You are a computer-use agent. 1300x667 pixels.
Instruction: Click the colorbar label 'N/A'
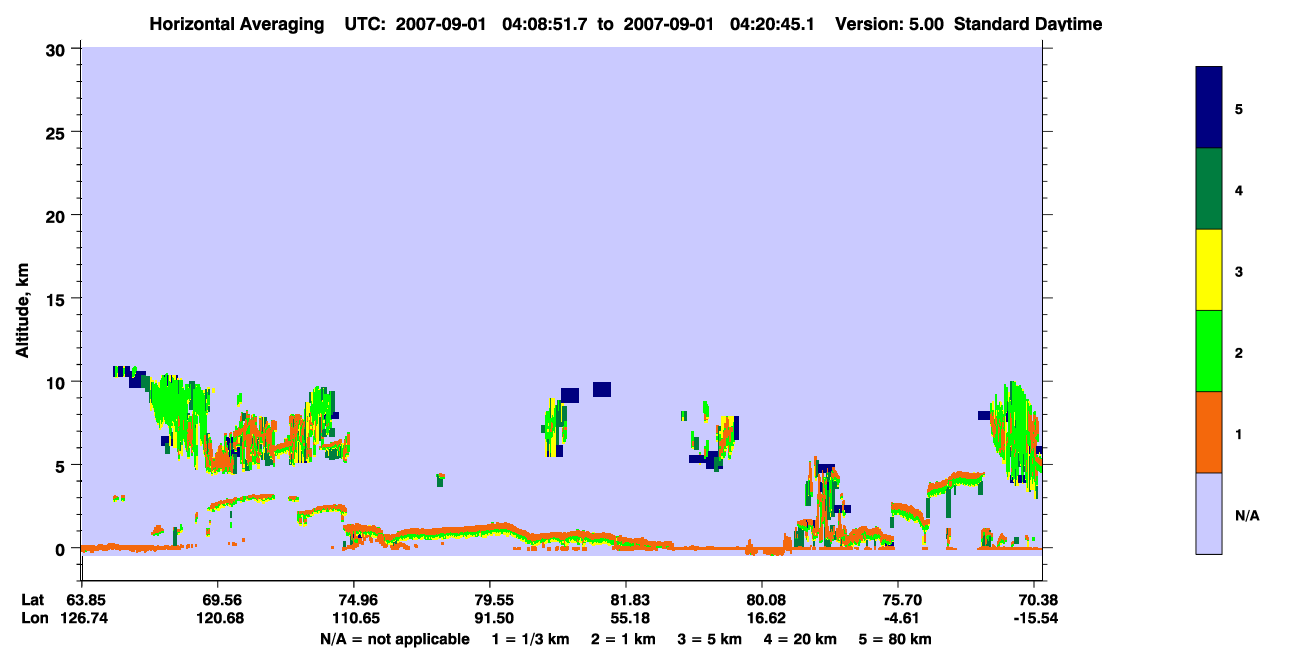point(1247,516)
